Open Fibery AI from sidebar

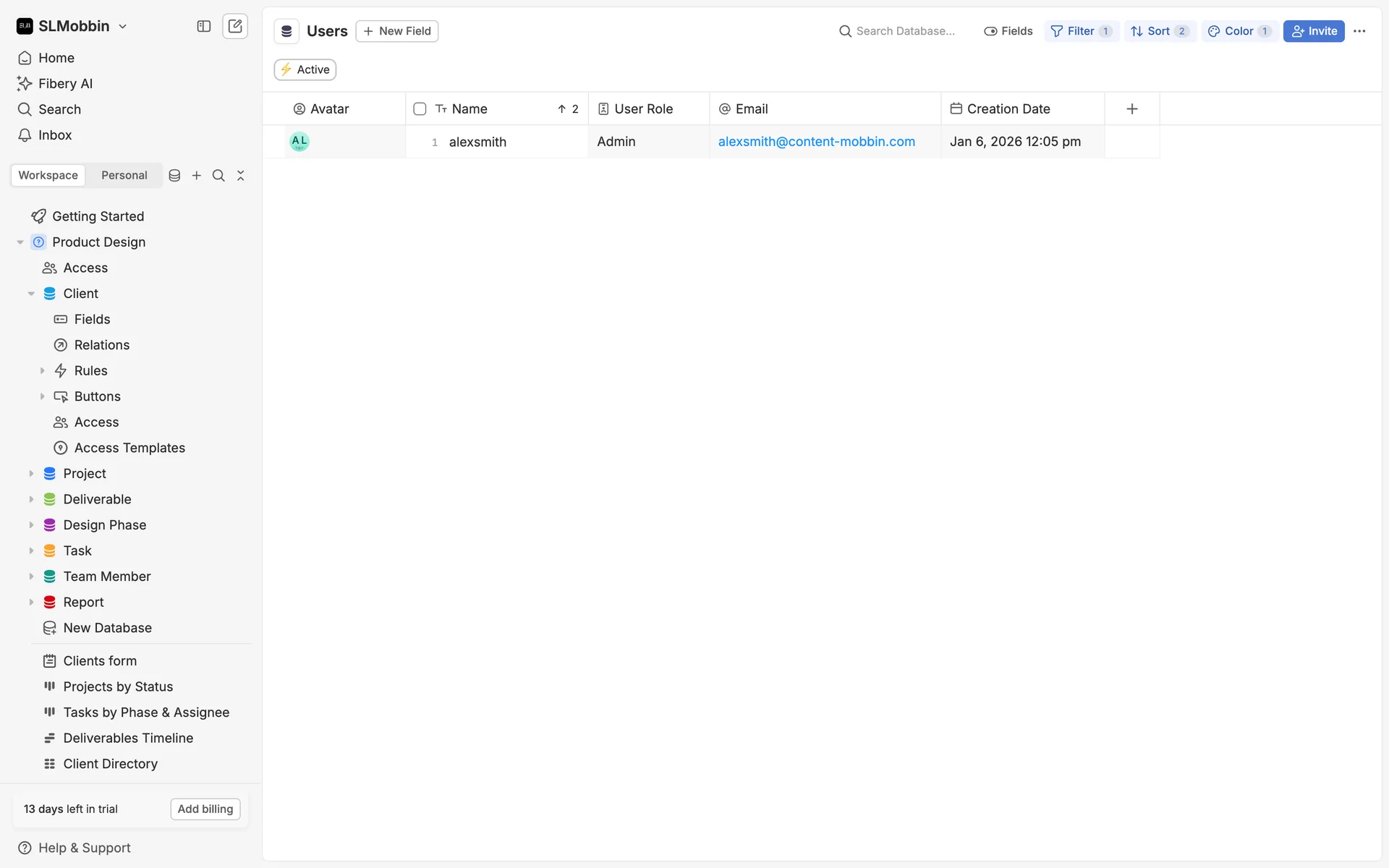click(x=65, y=84)
